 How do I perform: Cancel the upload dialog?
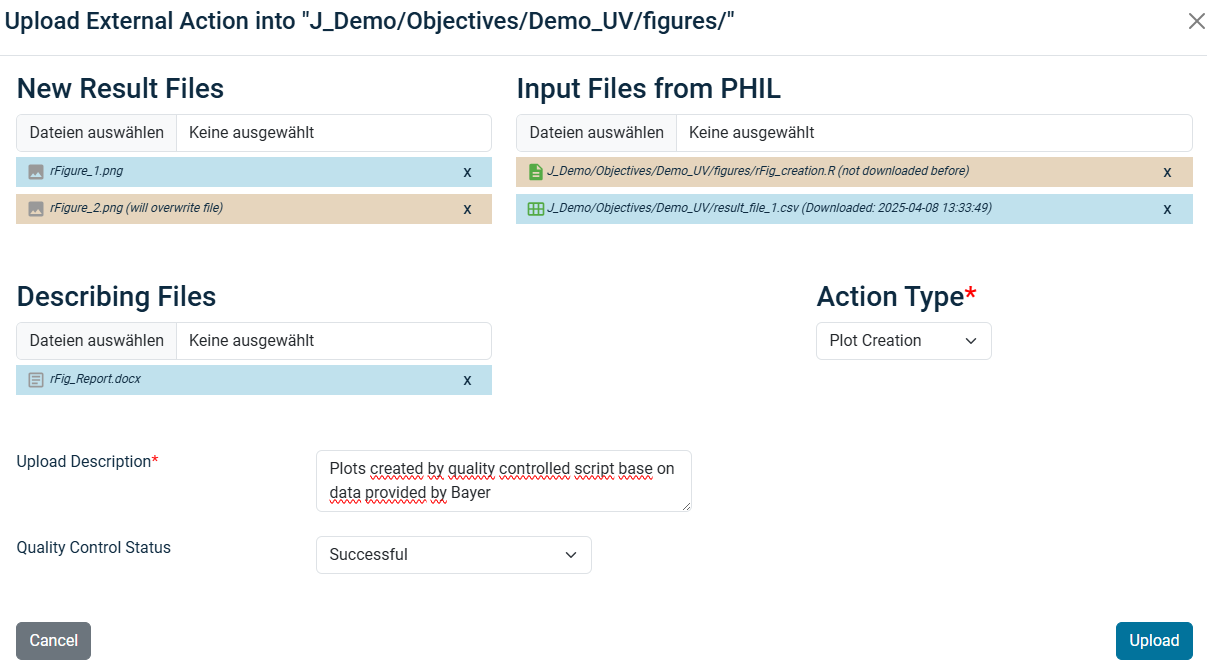tap(53, 641)
